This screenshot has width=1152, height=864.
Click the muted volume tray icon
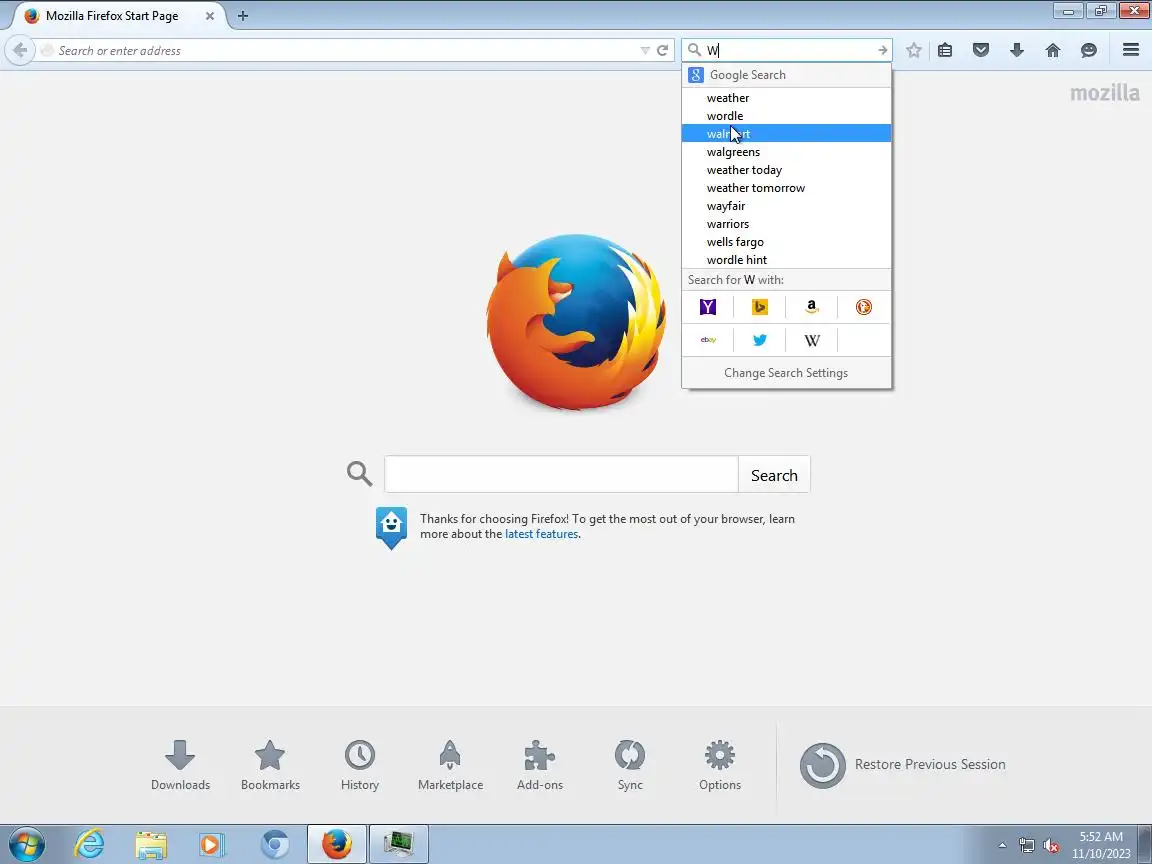1051,846
